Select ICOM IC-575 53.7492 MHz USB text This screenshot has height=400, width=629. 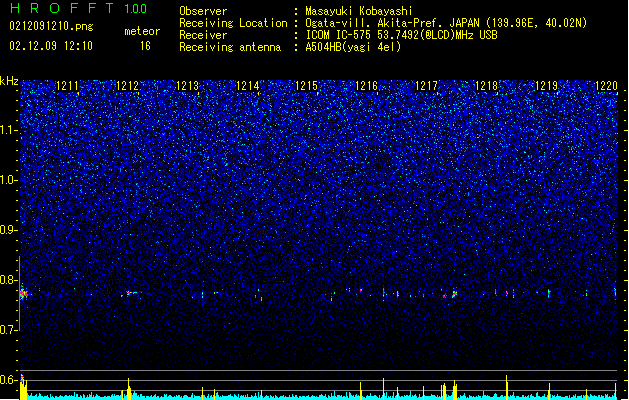tap(401, 35)
